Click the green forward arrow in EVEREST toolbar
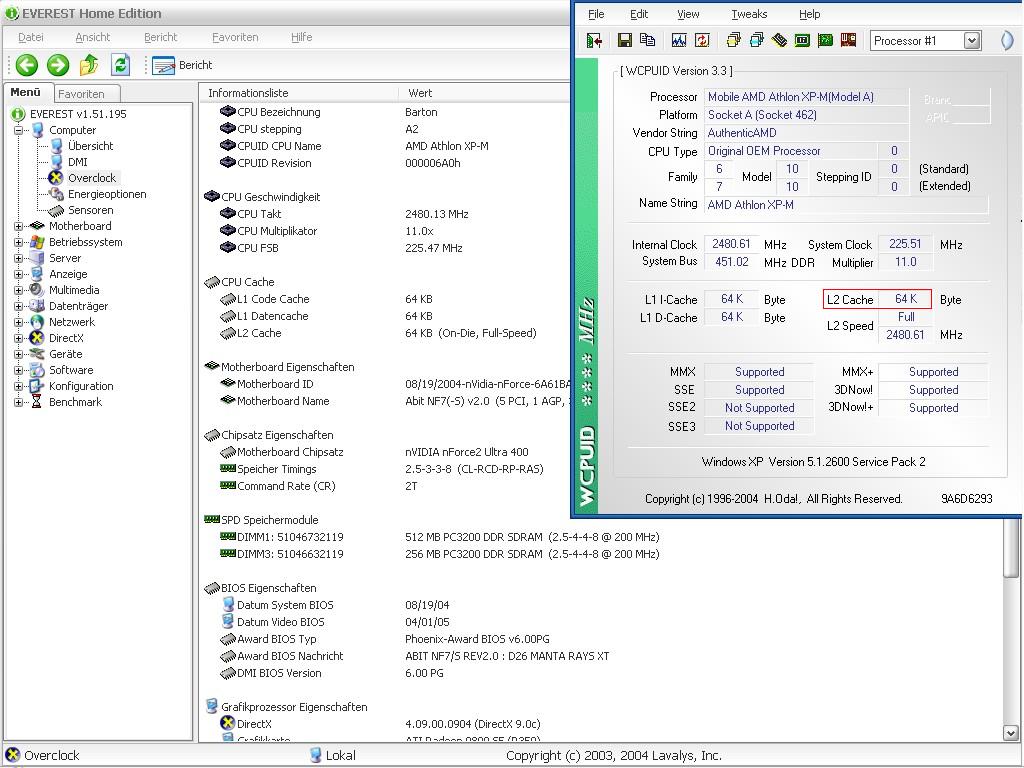The height and width of the screenshot is (768, 1024). [57, 65]
